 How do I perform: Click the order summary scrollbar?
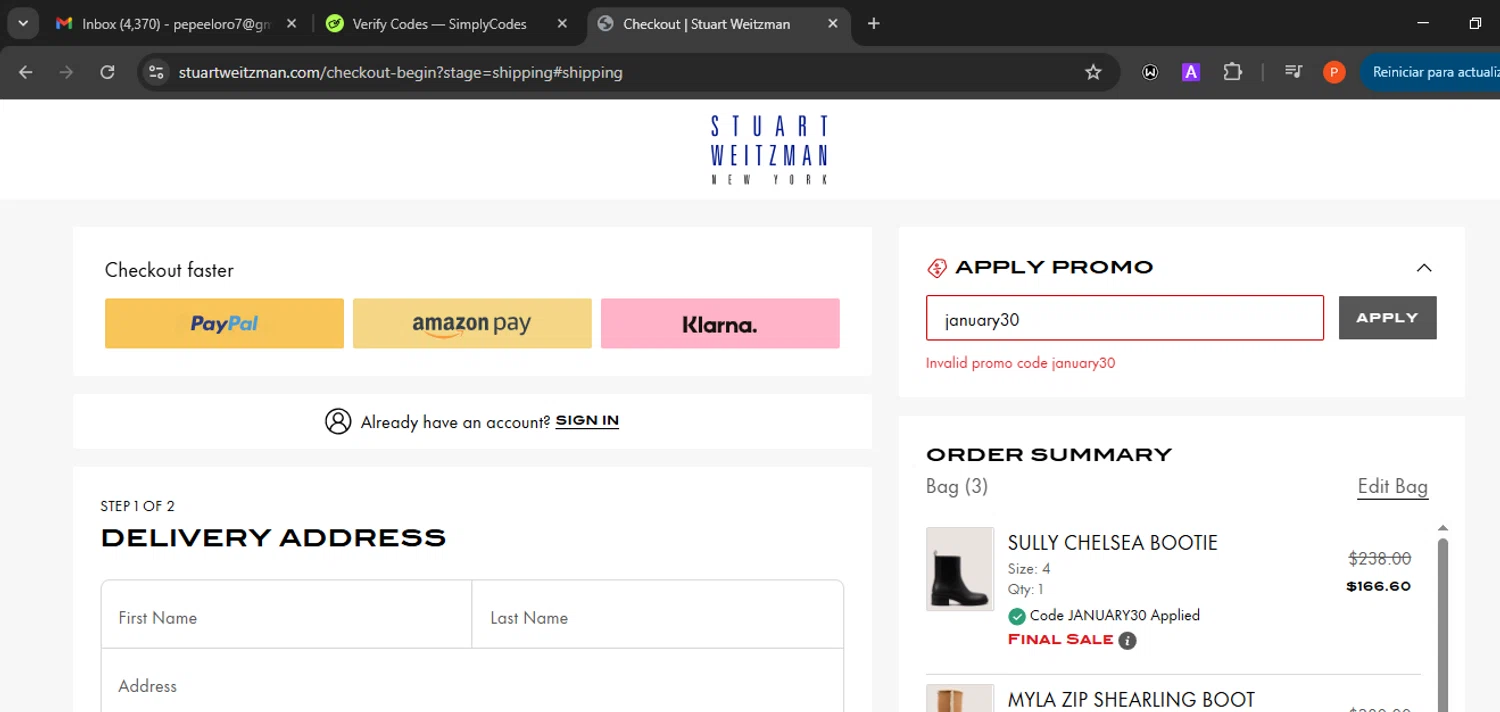coord(1442,625)
